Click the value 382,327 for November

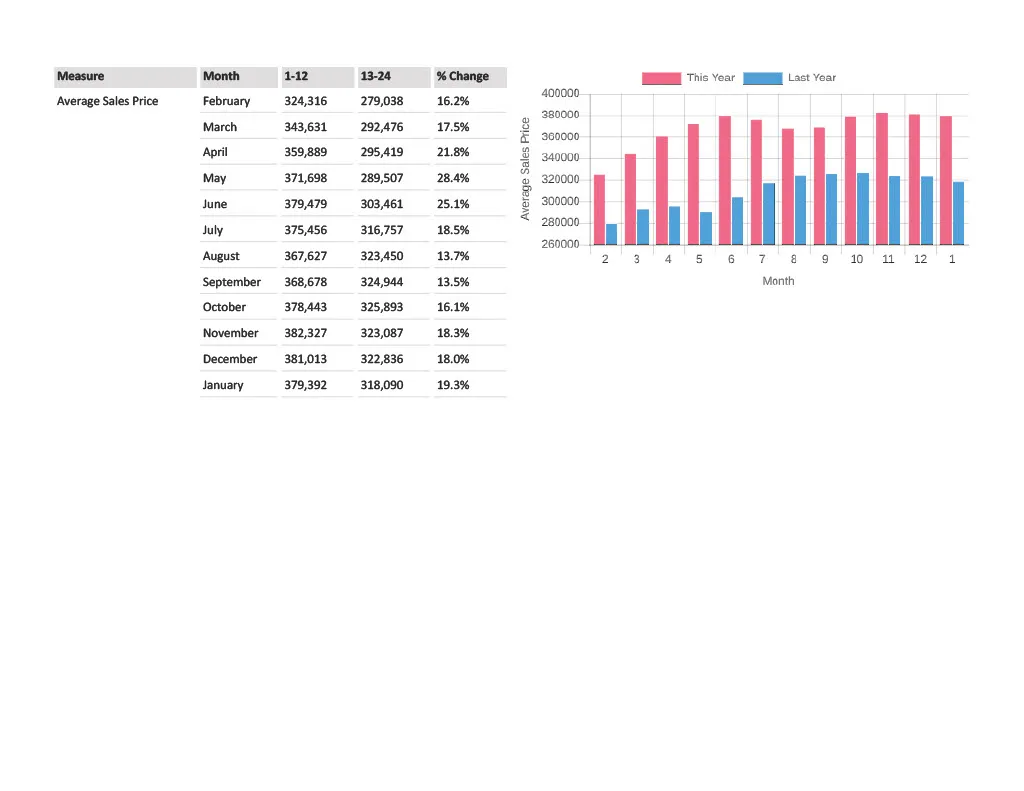click(306, 333)
